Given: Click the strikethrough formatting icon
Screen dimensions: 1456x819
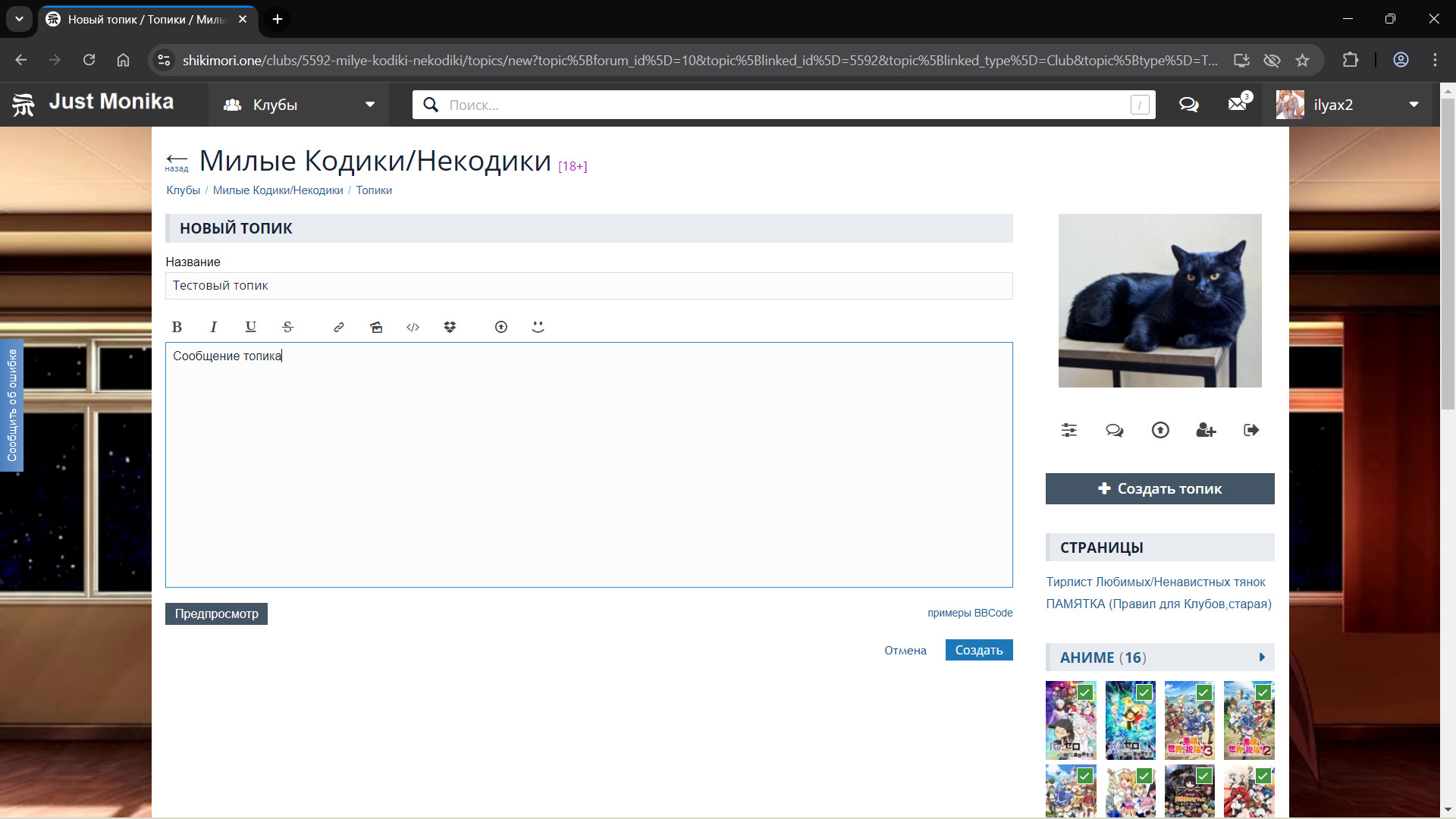Looking at the screenshot, I should coord(287,327).
